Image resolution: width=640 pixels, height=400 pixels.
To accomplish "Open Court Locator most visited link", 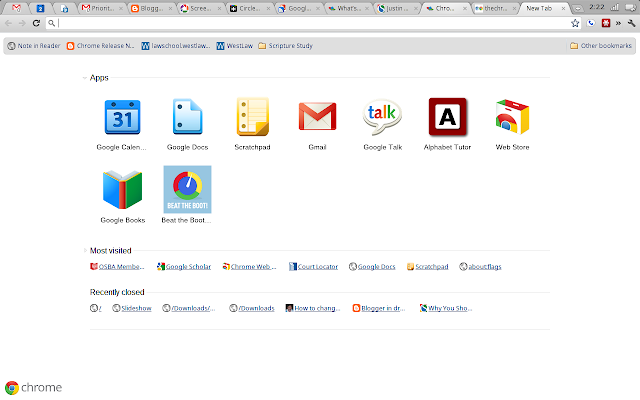I will click(x=313, y=267).
